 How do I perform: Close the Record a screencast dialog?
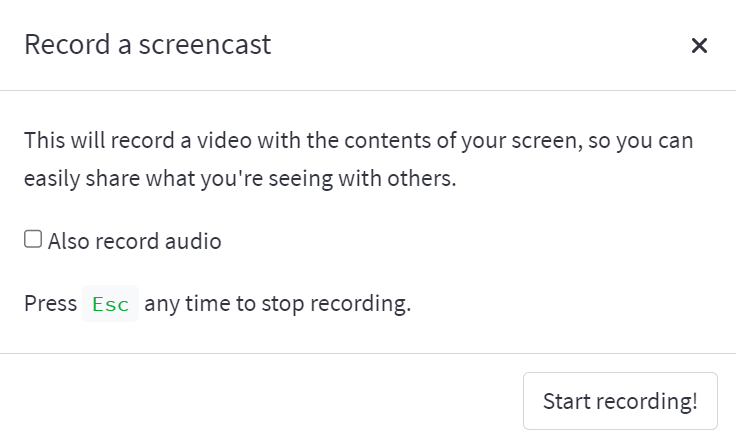pyautogui.click(x=699, y=45)
